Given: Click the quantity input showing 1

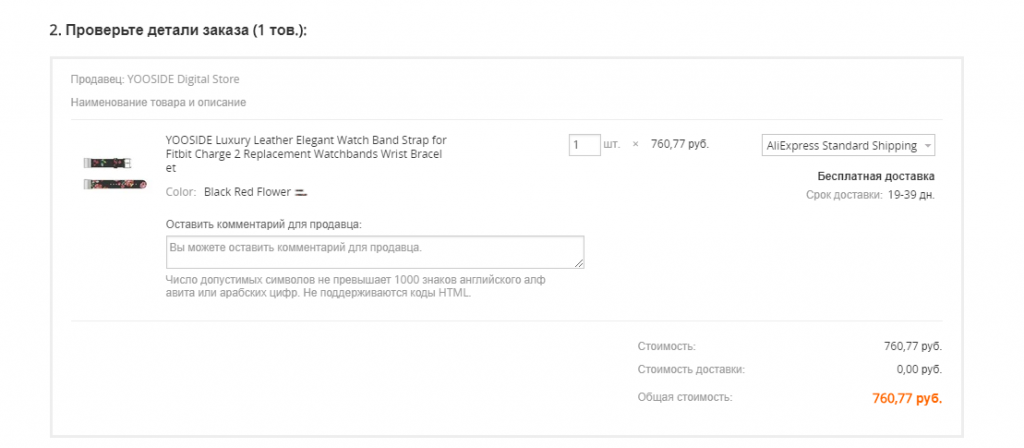Looking at the screenshot, I should pos(584,145).
